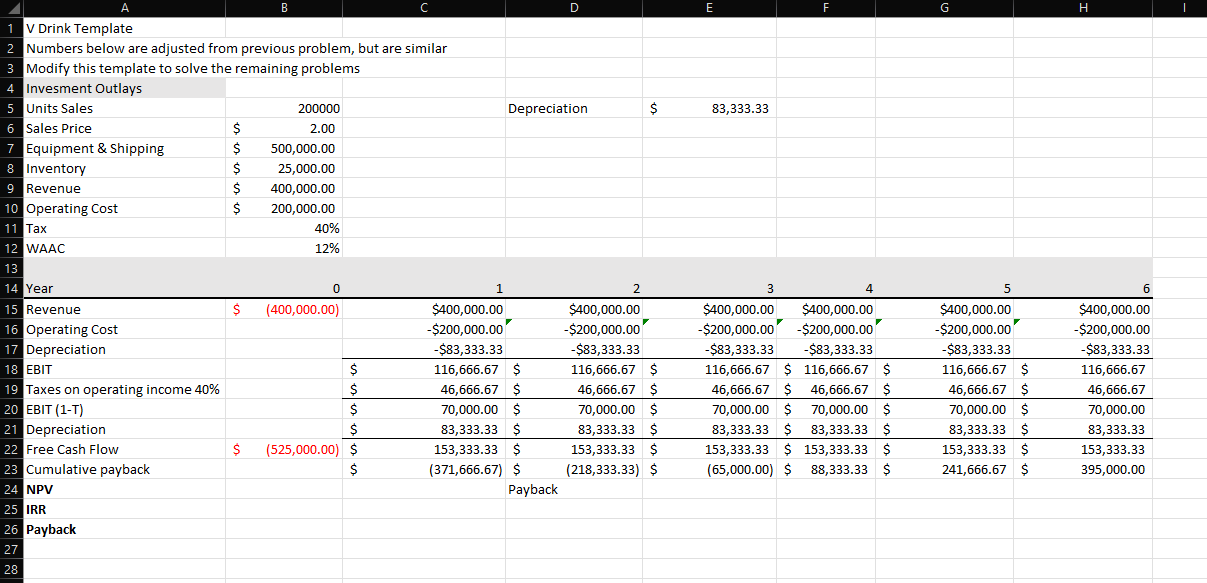Click comment flag on year 5 Operating Cost
Screen dimensions: 1207x583
coord(1018,322)
